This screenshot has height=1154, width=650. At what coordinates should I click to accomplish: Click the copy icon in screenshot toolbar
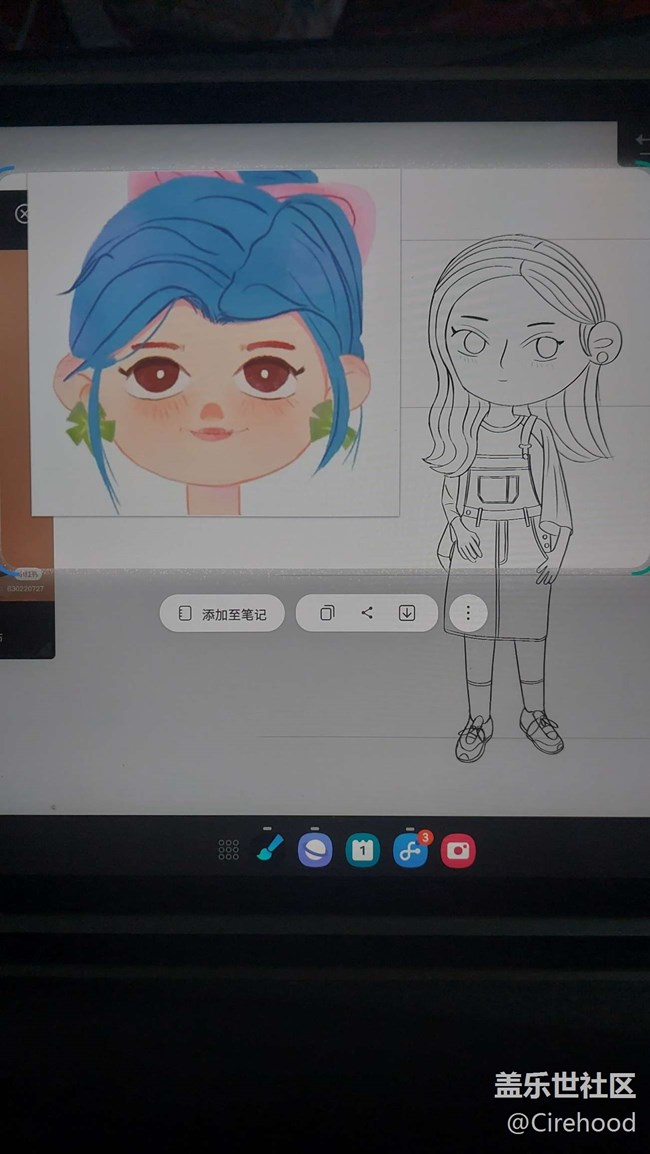click(327, 613)
